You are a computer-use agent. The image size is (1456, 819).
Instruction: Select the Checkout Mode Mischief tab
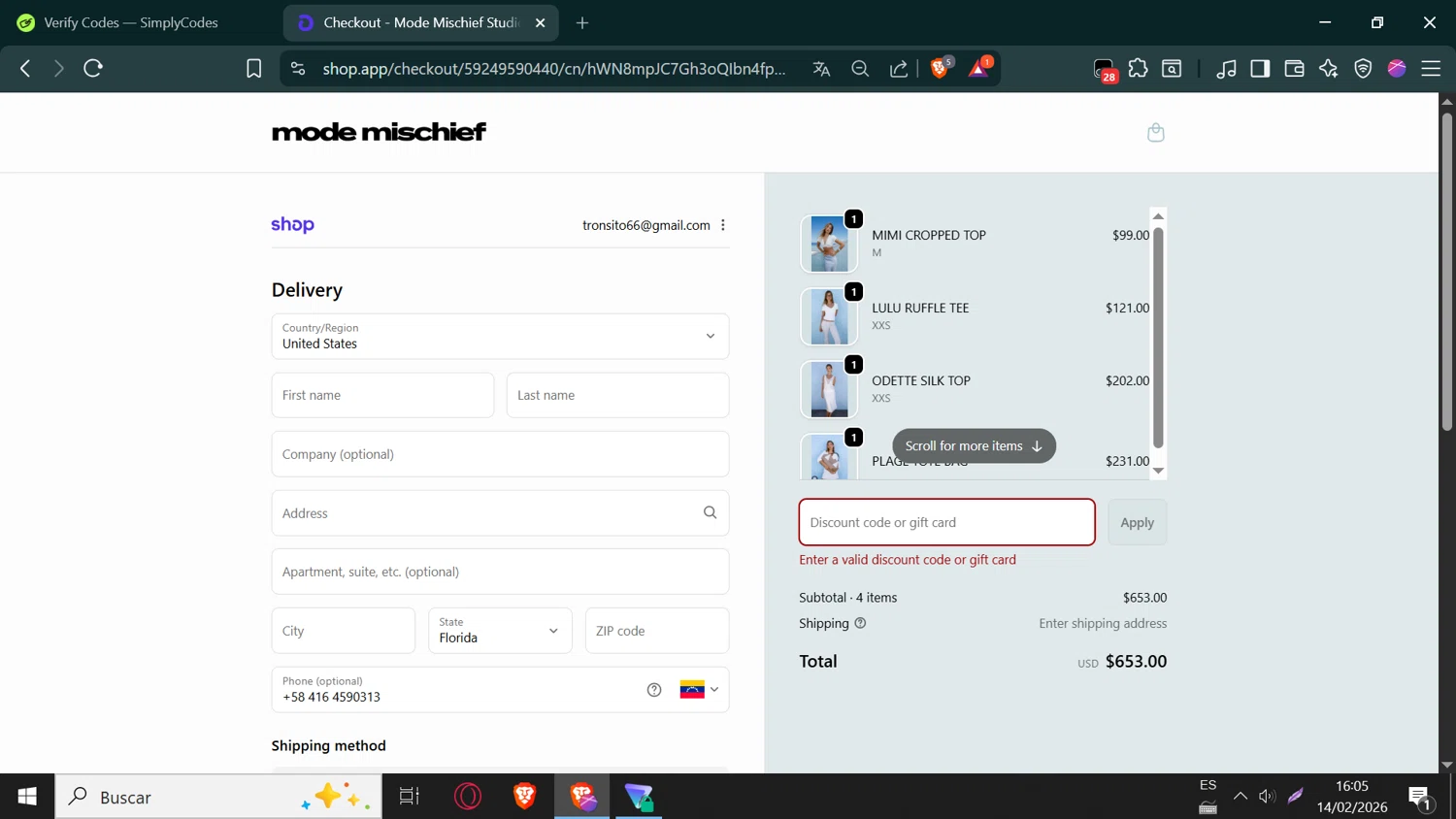point(421,22)
